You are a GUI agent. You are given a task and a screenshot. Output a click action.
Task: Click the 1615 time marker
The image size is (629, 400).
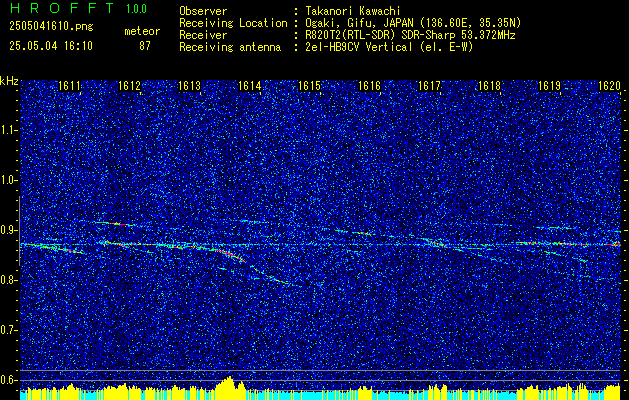click(x=310, y=86)
